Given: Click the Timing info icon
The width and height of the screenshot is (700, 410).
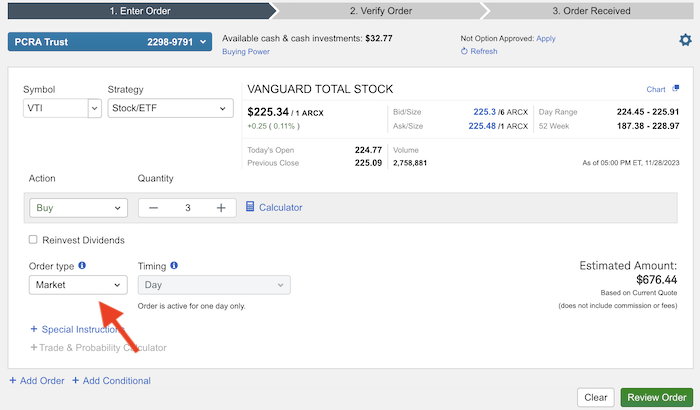Looking at the screenshot, I should 174,265.
